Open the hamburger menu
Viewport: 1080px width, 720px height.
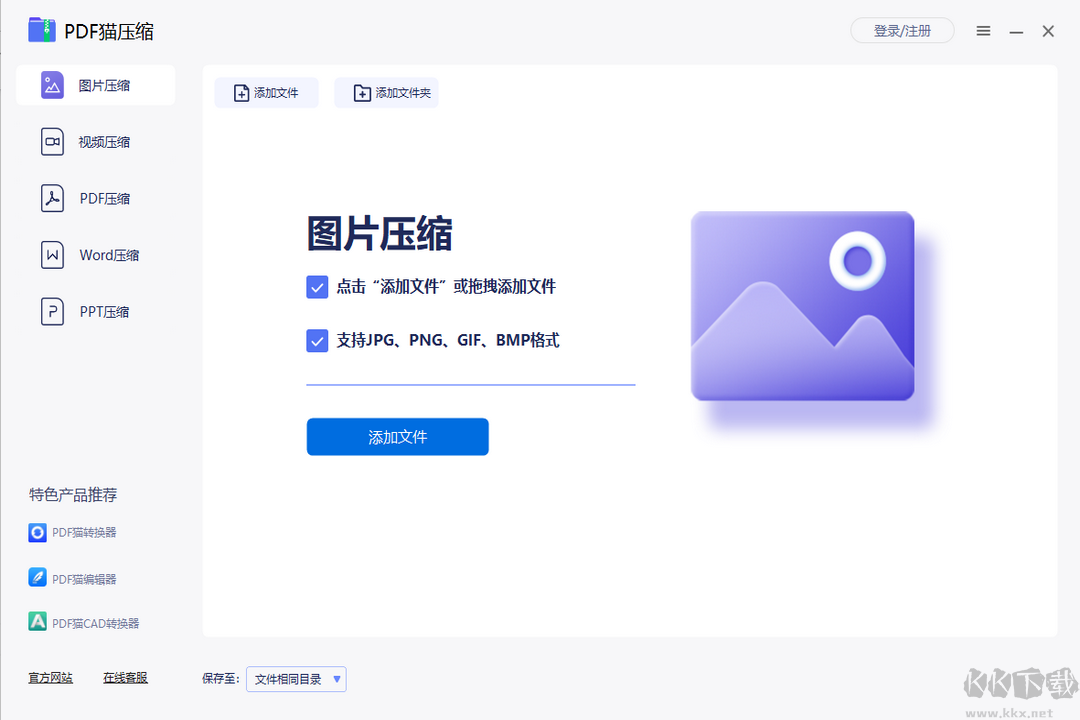(x=983, y=31)
